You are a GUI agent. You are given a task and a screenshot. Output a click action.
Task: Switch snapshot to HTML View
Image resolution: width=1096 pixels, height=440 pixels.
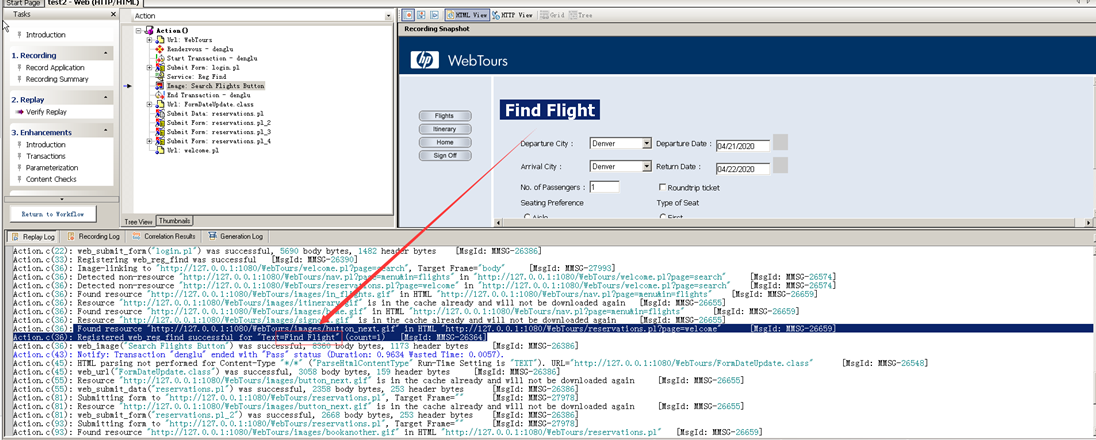pos(466,14)
